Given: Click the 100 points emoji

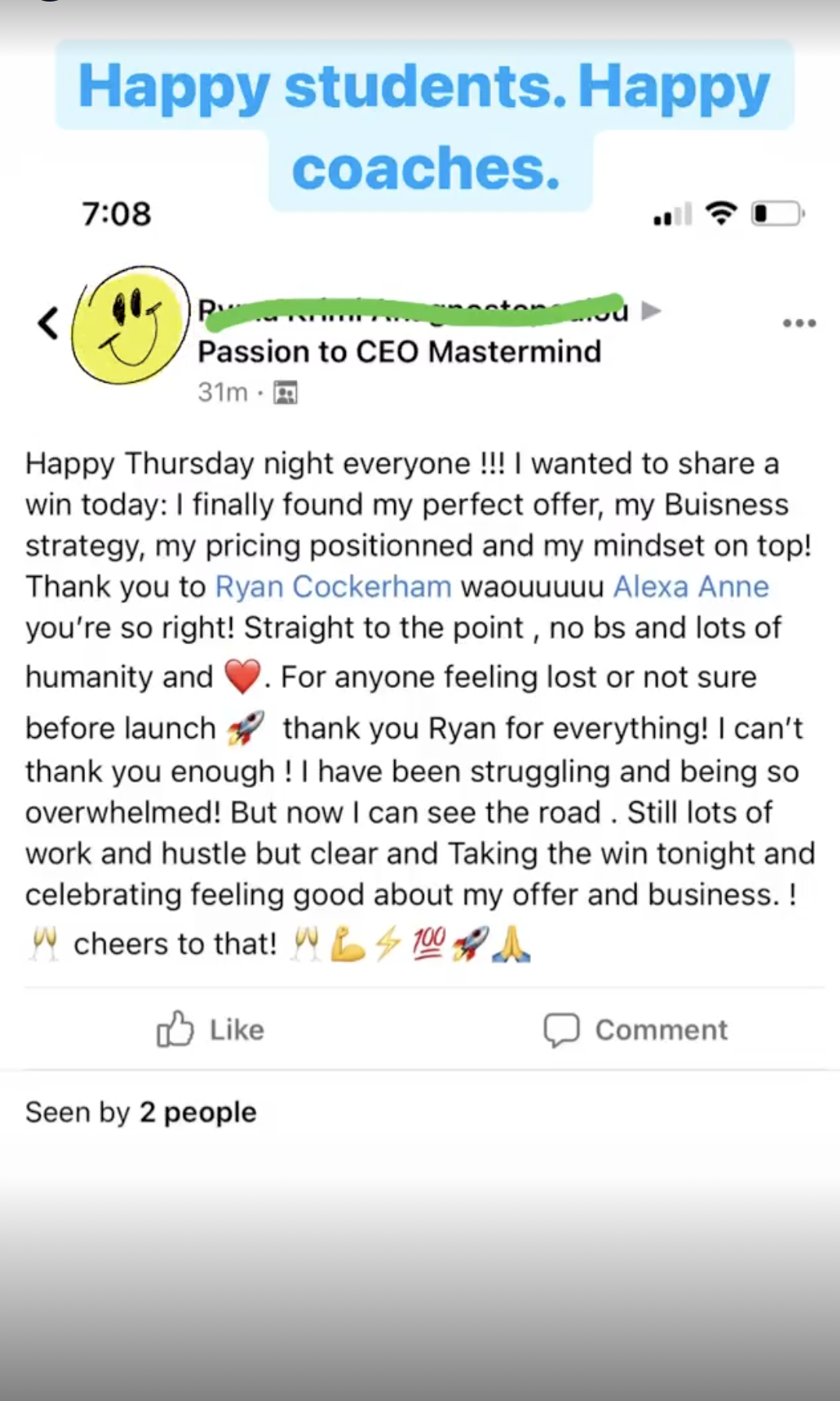Looking at the screenshot, I should [x=429, y=943].
